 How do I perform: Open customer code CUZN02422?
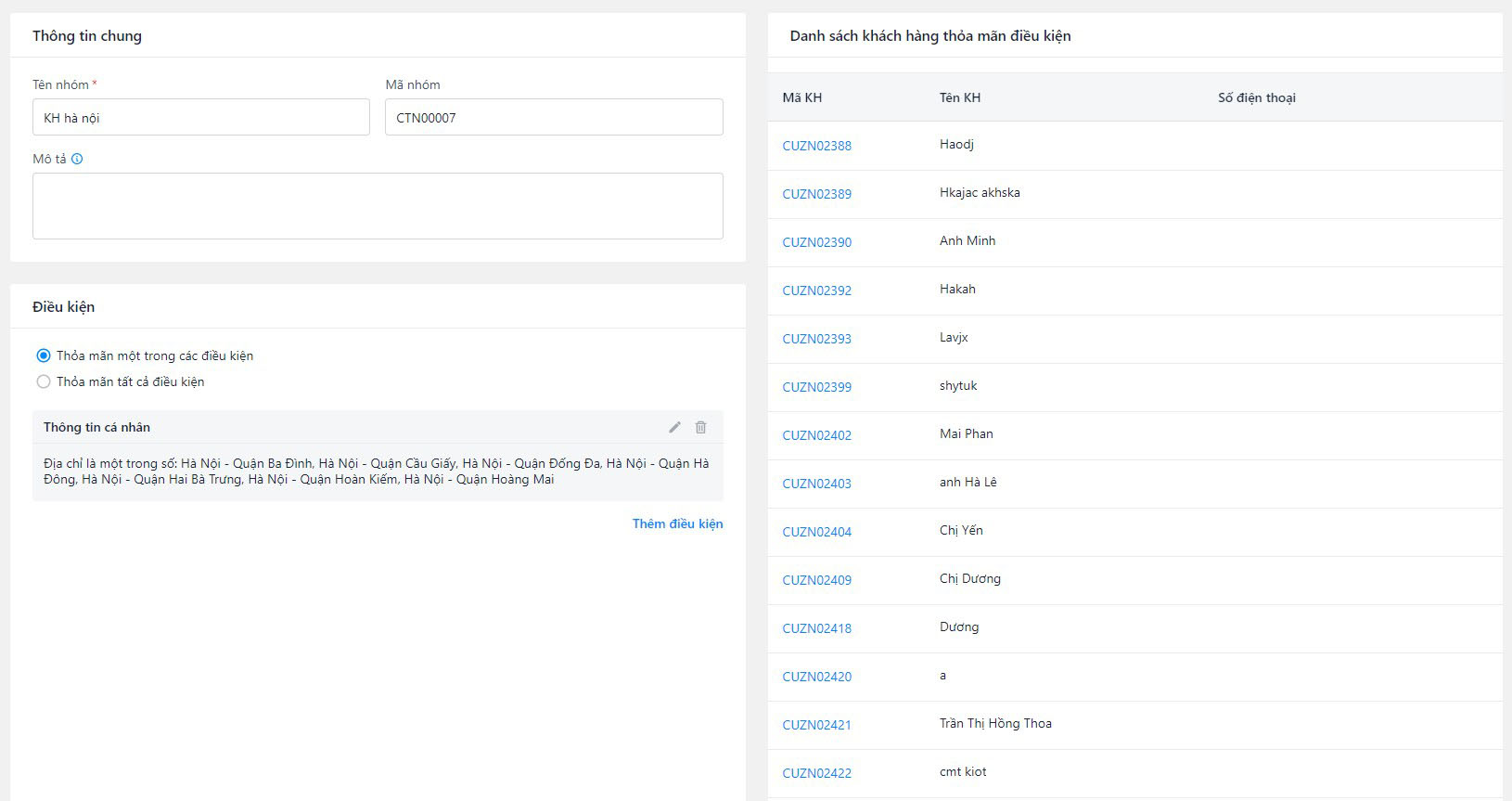816,773
